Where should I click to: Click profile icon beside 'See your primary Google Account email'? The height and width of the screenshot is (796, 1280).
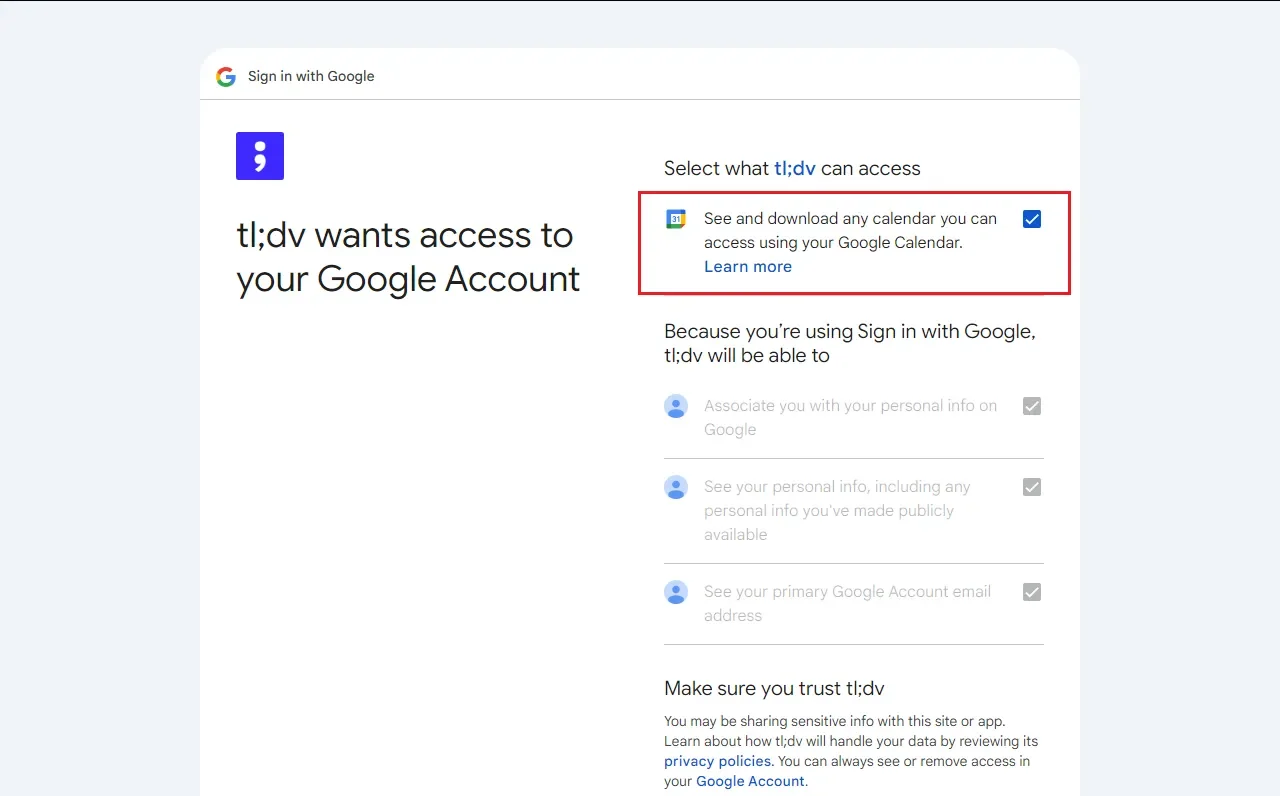click(676, 592)
